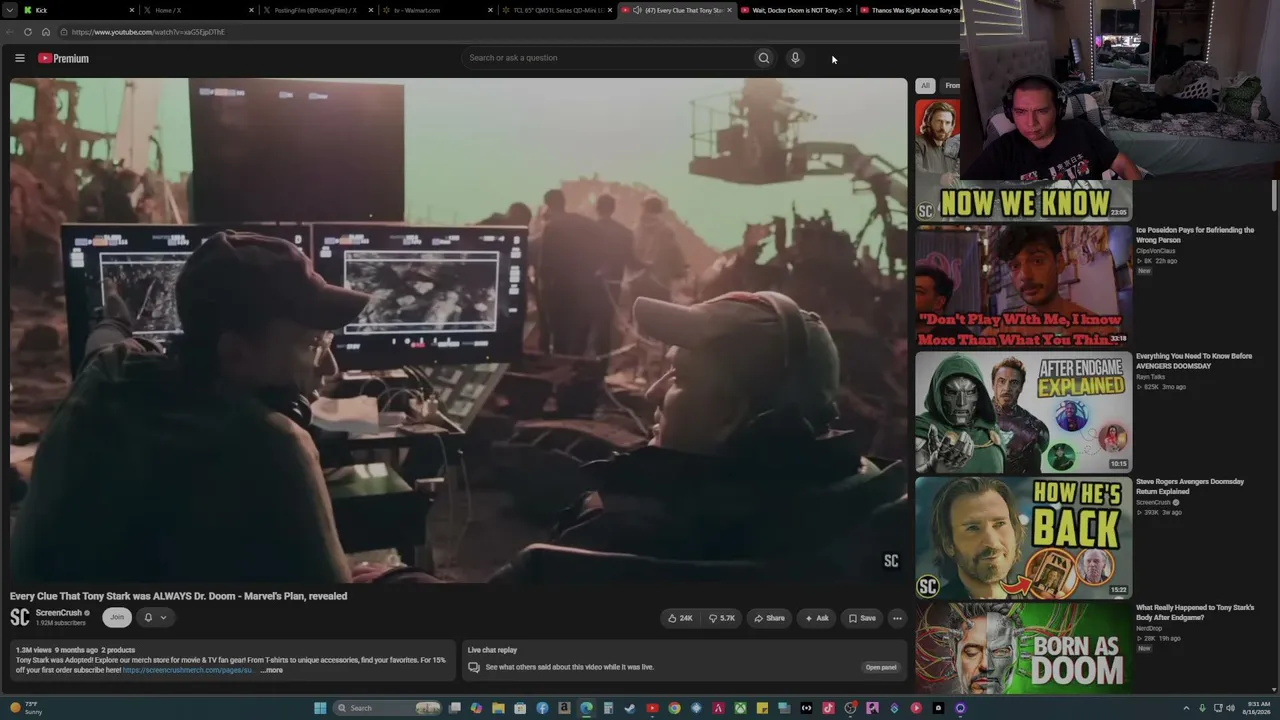Open 'Everything You Need To Know Before' title
Screen dimensions: 1280x720
1194,361
